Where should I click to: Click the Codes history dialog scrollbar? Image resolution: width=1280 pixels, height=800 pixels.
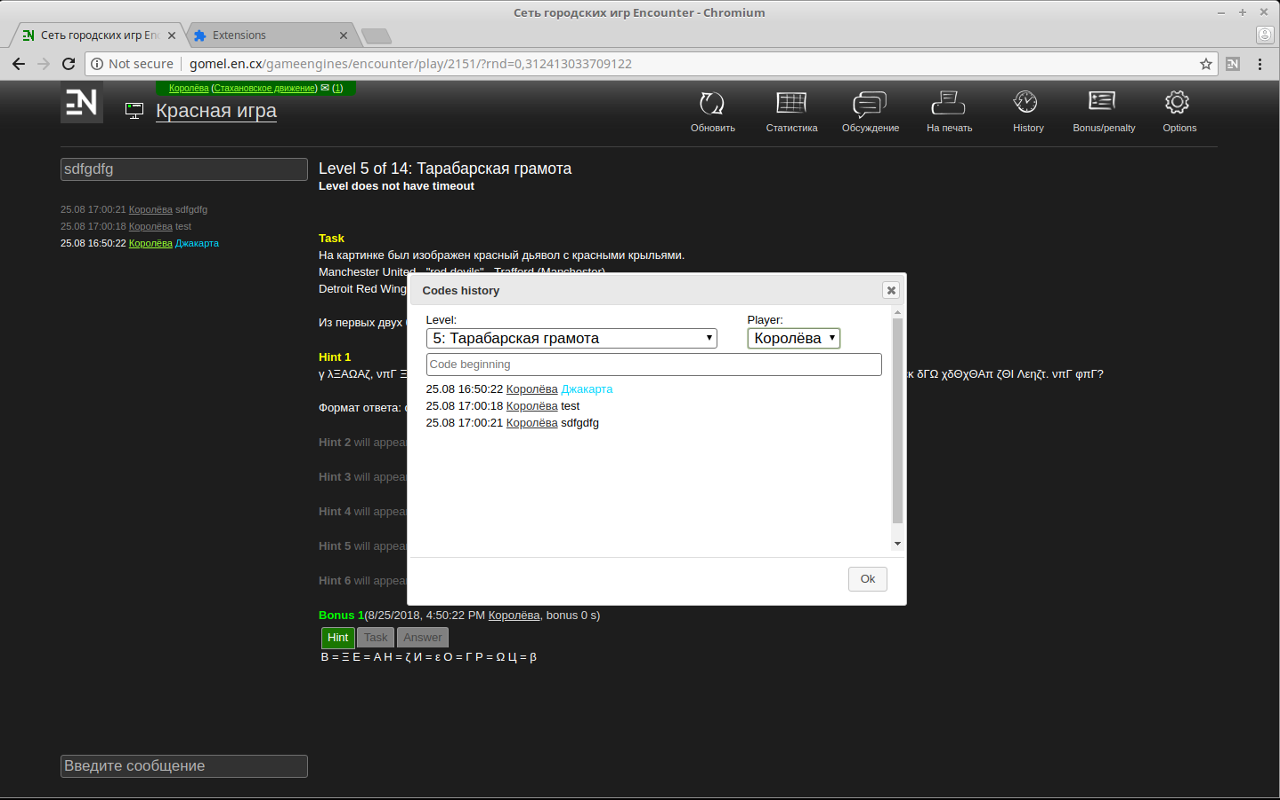click(x=897, y=420)
